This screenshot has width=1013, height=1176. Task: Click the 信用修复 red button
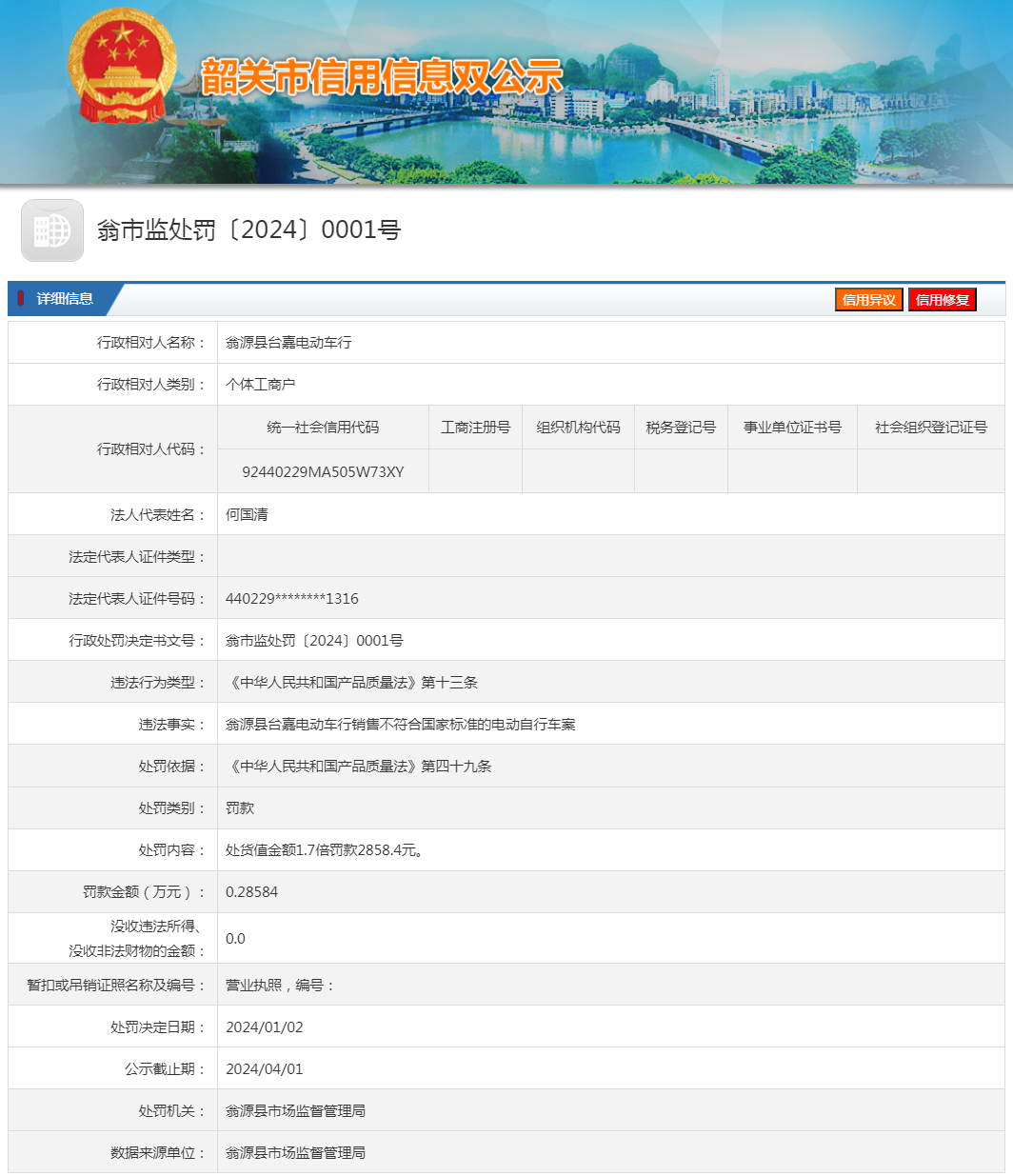tap(942, 300)
